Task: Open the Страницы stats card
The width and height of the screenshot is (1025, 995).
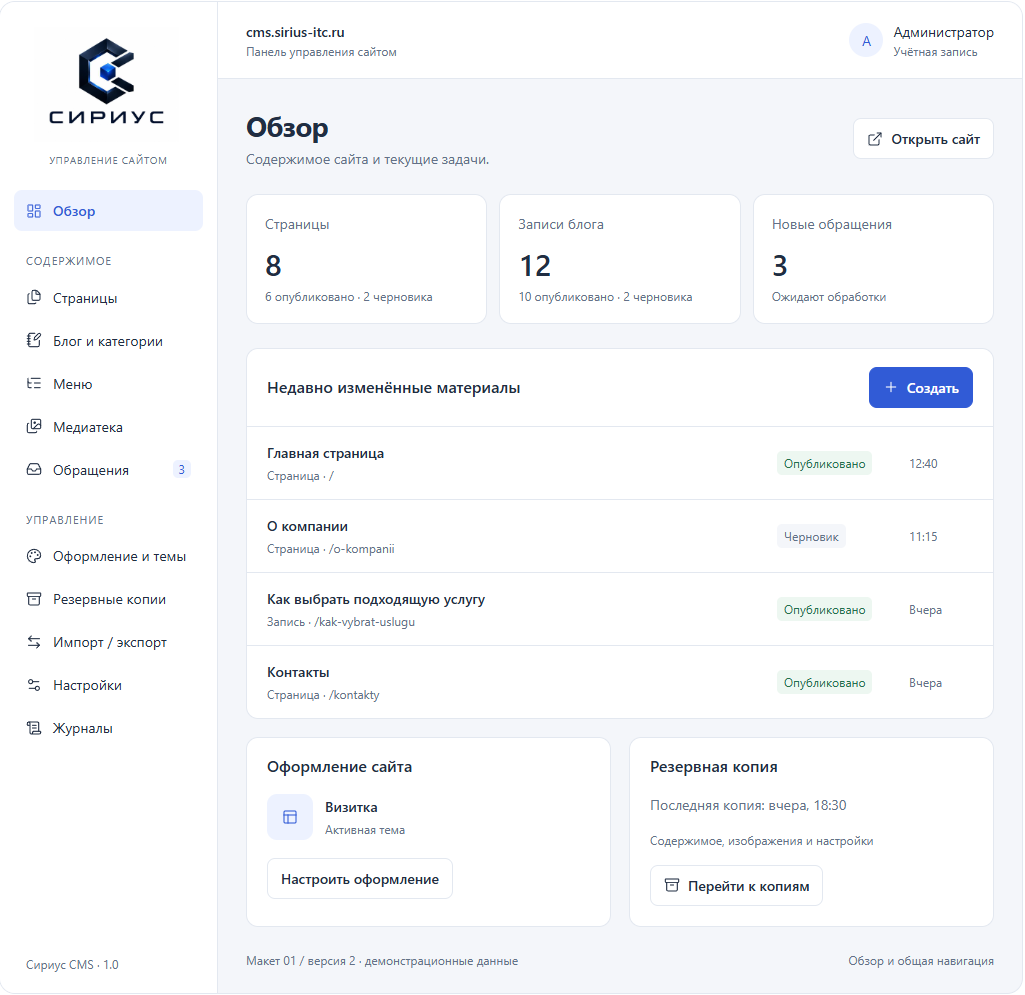Action: tap(366, 259)
